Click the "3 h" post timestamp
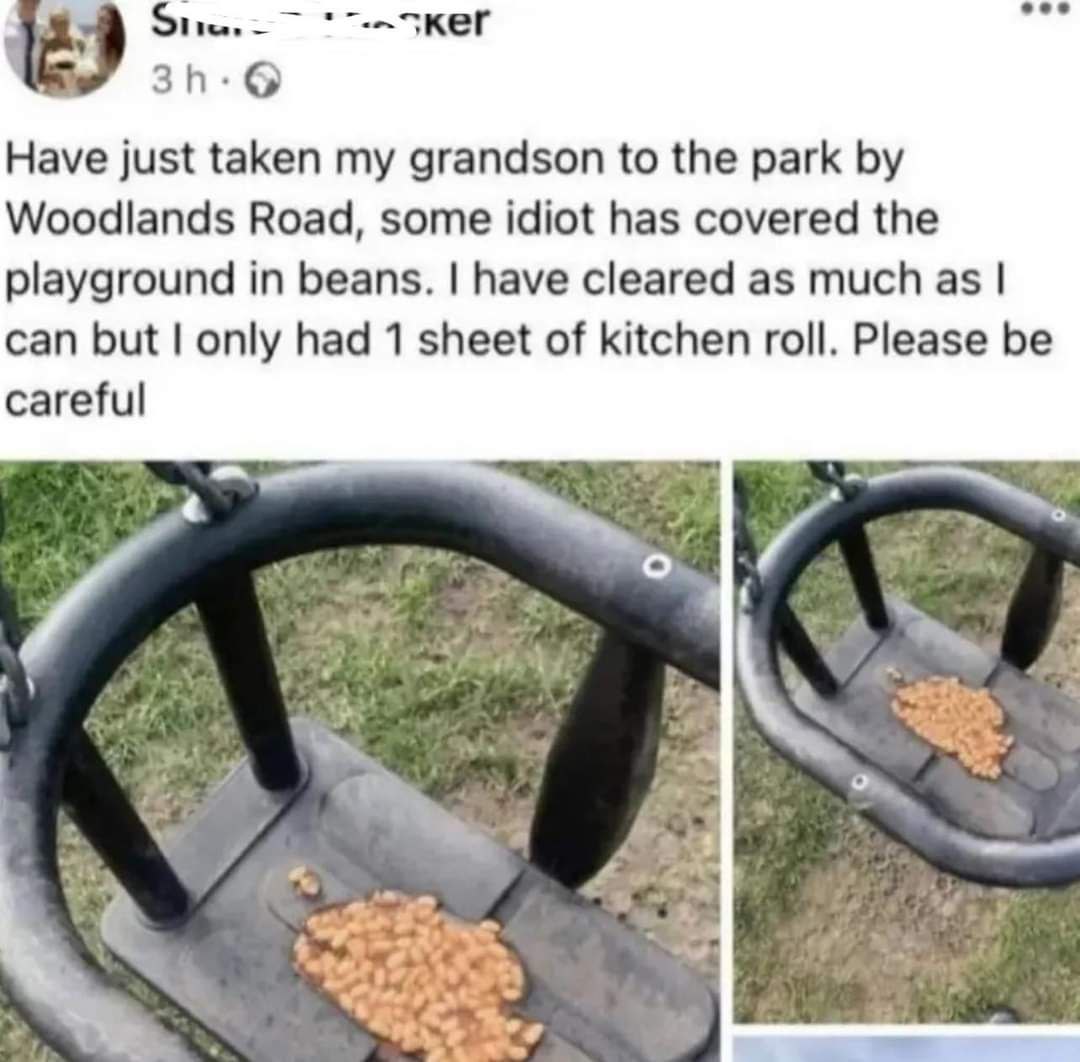Image resolution: width=1080 pixels, height=1062 pixels. coord(178,82)
